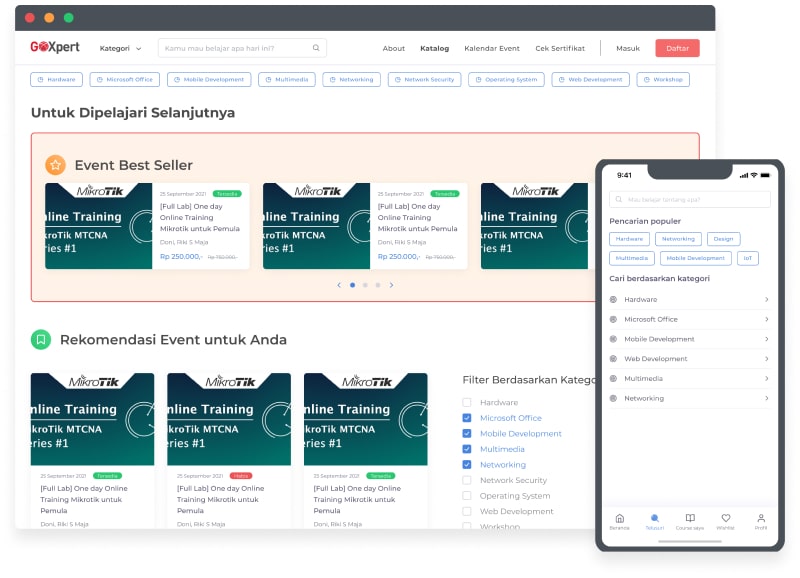The width and height of the screenshot is (800, 578).
Task: Enable the Network Security filter checkbox
Action: click(x=467, y=480)
